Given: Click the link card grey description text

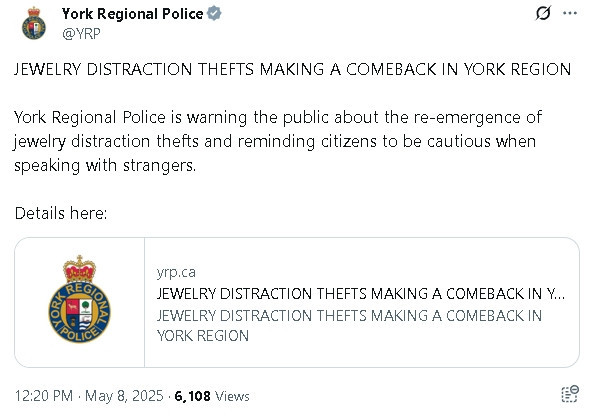Looking at the screenshot, I should click(349, 326).
